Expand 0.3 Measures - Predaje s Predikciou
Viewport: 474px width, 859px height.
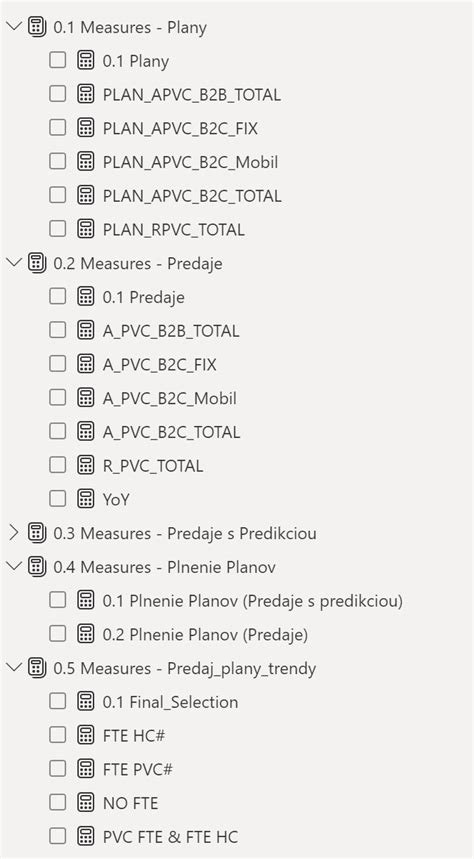14,532
